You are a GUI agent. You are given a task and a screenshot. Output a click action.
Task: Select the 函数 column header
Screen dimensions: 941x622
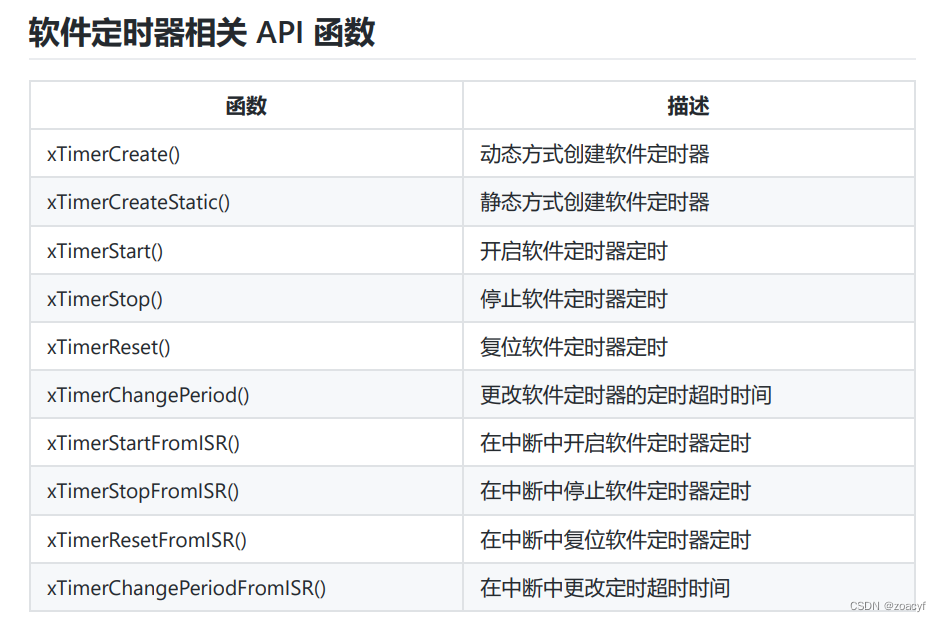pyautogui.click(x=246, y=106)
